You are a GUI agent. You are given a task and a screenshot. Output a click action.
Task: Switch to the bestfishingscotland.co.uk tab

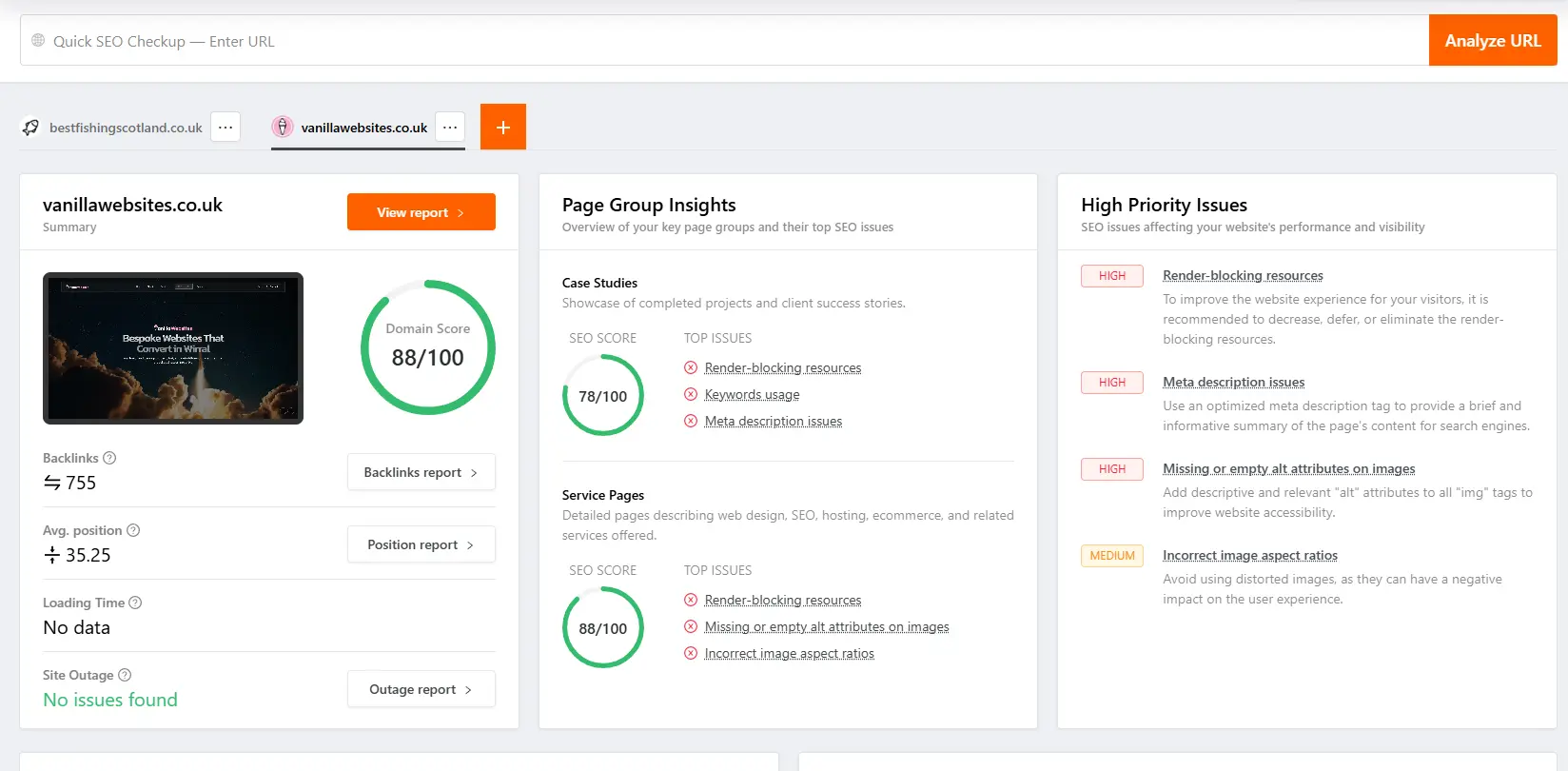click(126, 128)
